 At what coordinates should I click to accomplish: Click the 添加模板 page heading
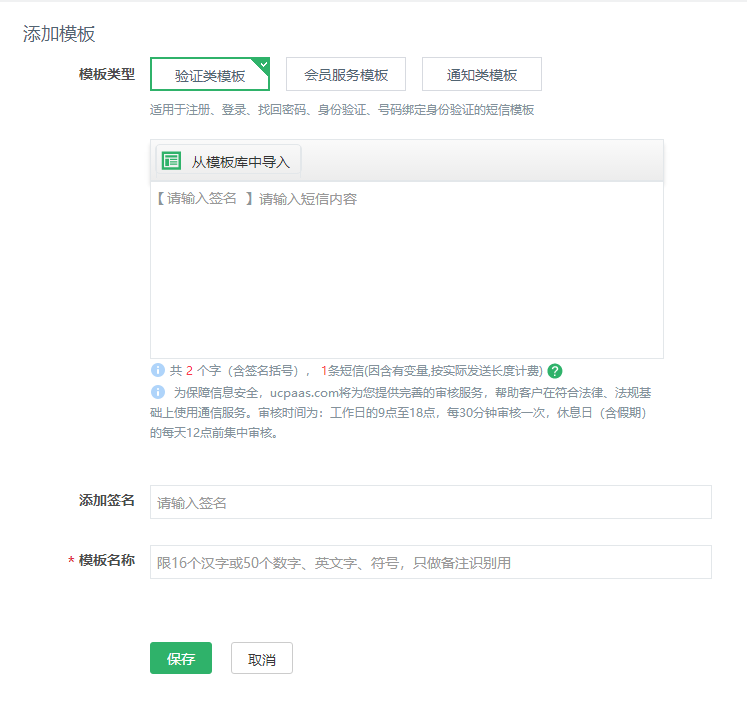pyautogui.click(x=59, y=34)
